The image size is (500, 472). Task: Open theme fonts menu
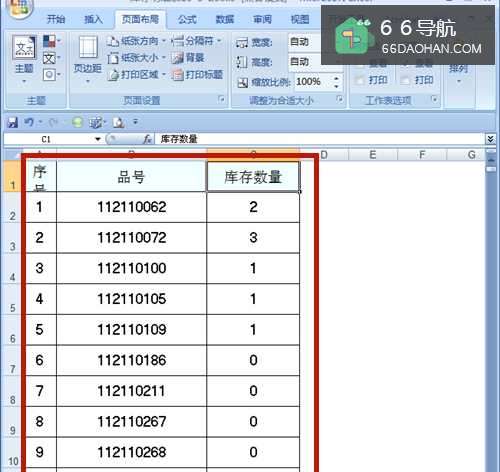pos(51,59)
